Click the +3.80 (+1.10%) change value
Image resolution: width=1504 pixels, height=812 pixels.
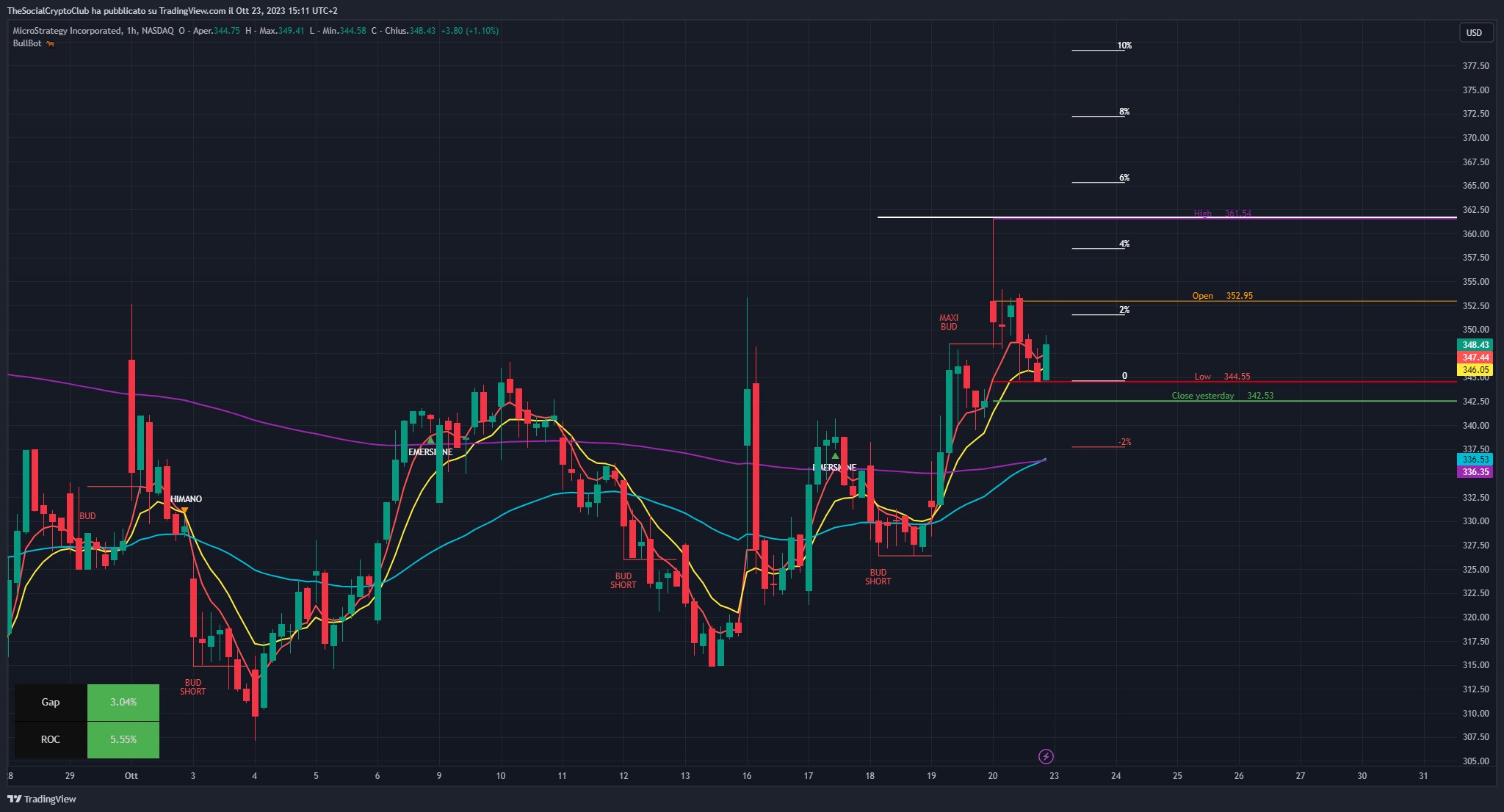(x=470, y=31)
